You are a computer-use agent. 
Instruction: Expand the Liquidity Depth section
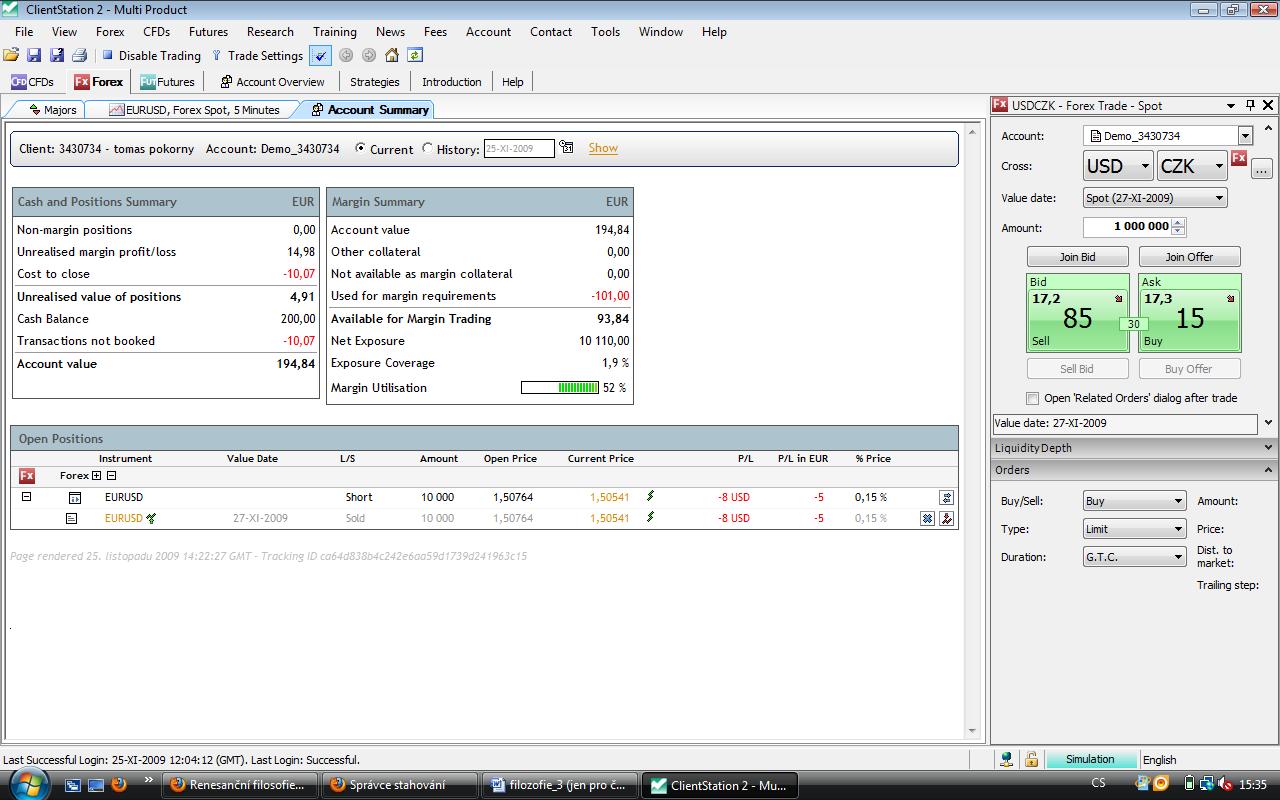(1268, 448)
